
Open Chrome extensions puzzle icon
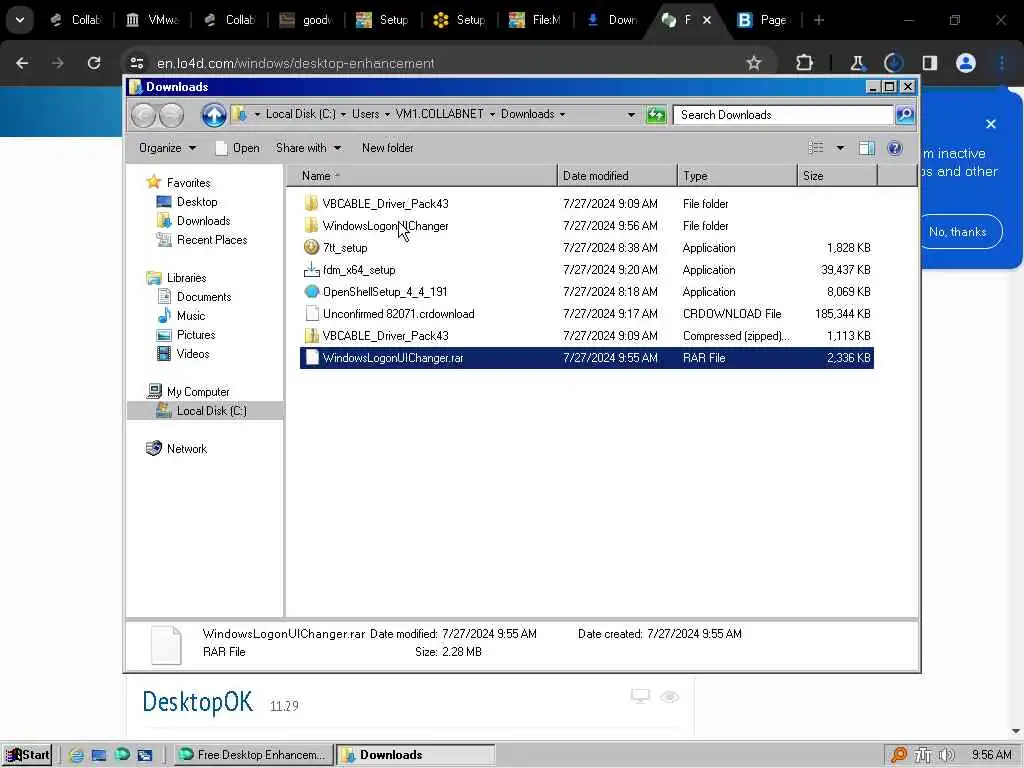[805, 63]
